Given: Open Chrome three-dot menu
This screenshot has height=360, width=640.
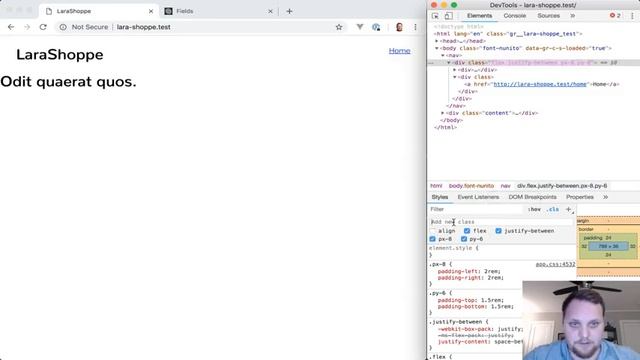Looking at the screenshot, I should pos(415,27).
